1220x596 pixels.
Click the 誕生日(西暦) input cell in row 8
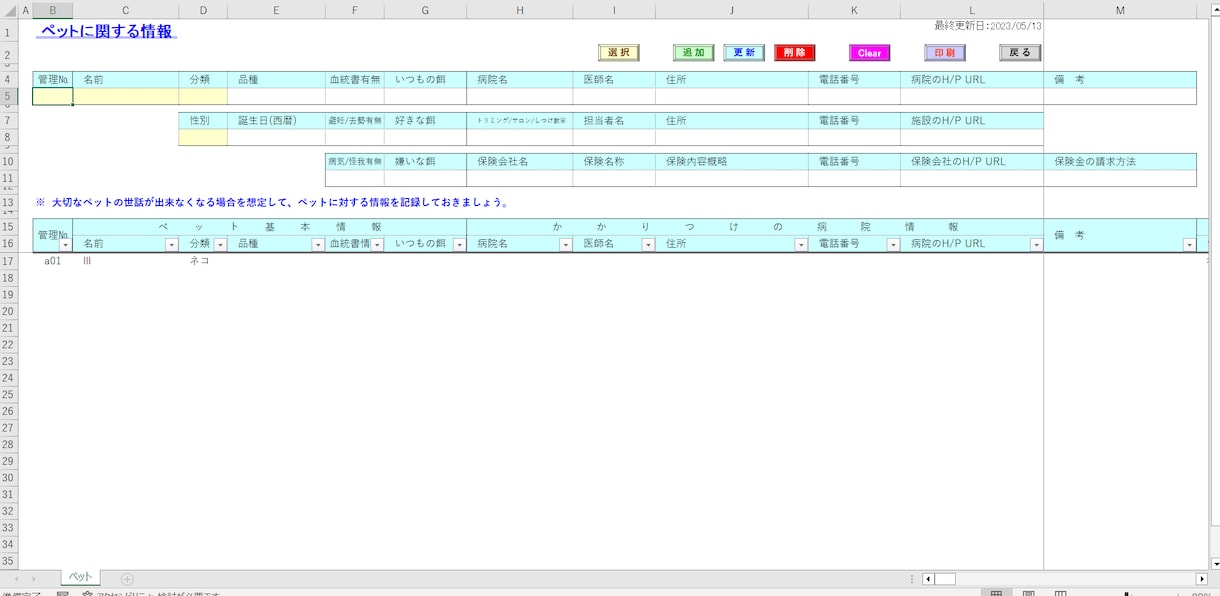(276, 138)
